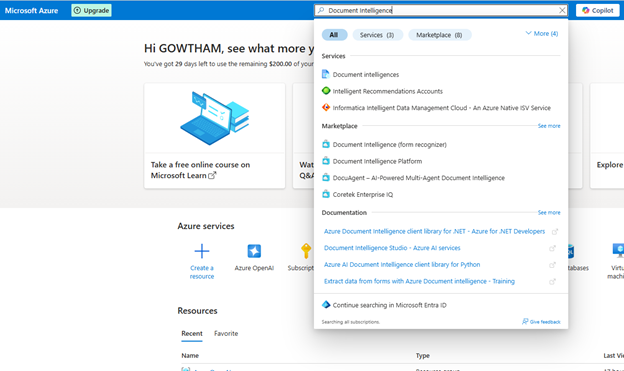624x371 pixels.
Task: Click the Document intelligences service icon
Action: pyautogui.click(x=326, y=74)
